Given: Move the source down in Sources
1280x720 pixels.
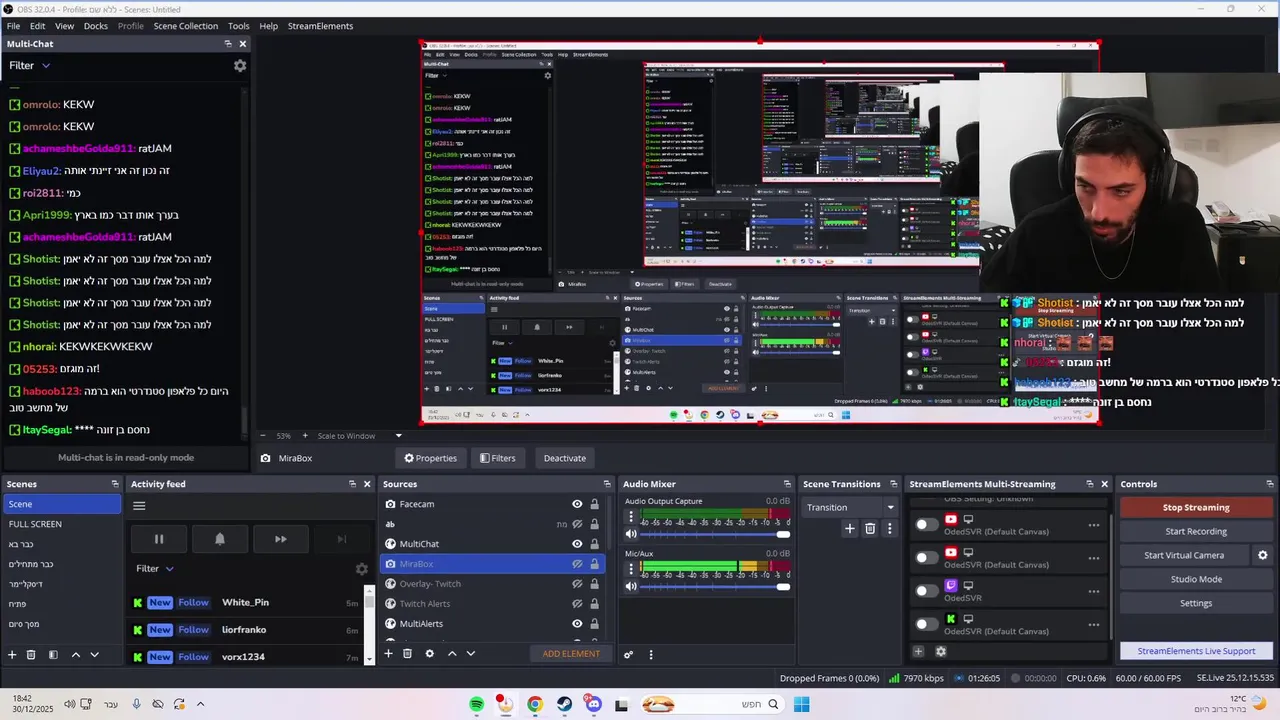Looking at the screenshot, I should coord(470,654).
